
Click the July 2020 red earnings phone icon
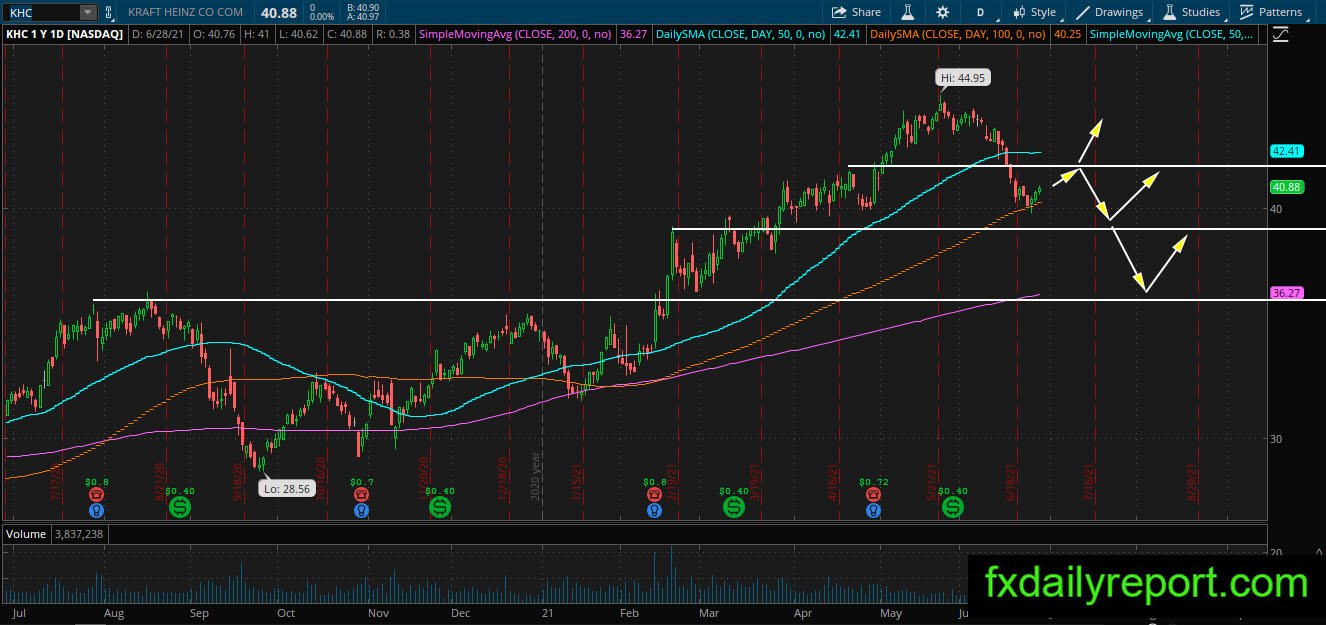click(96, 494)
